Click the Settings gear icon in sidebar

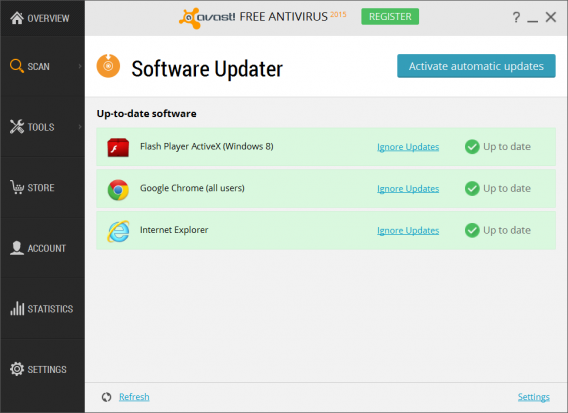17,369
